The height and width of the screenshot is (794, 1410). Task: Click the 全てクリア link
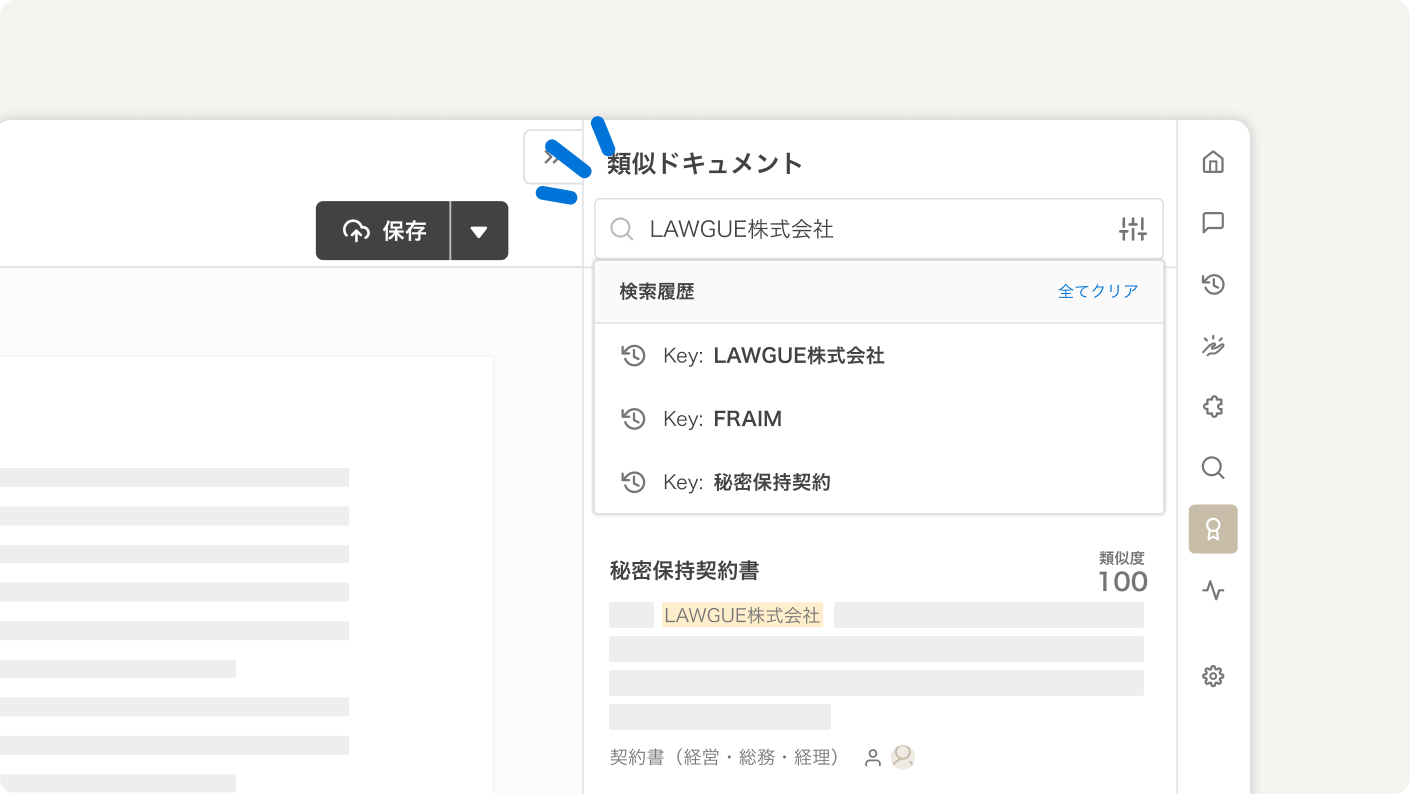click(1098, 292)
